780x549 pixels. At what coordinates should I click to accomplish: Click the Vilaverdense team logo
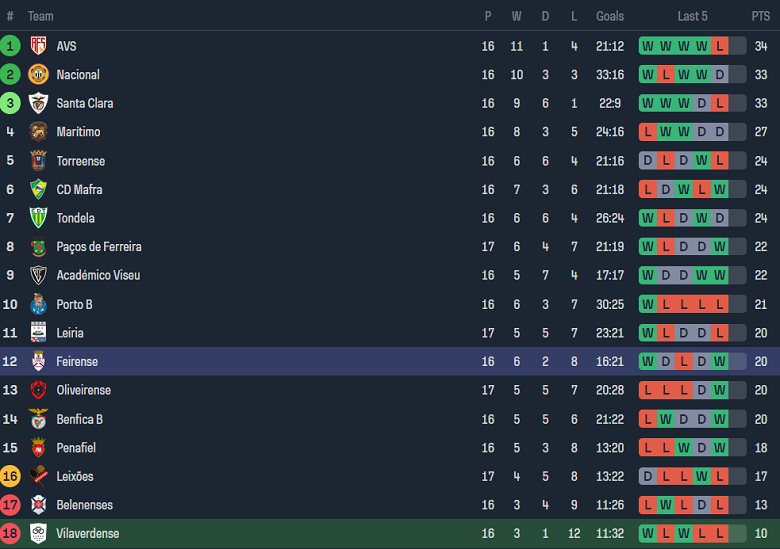(x=38, y=534)
